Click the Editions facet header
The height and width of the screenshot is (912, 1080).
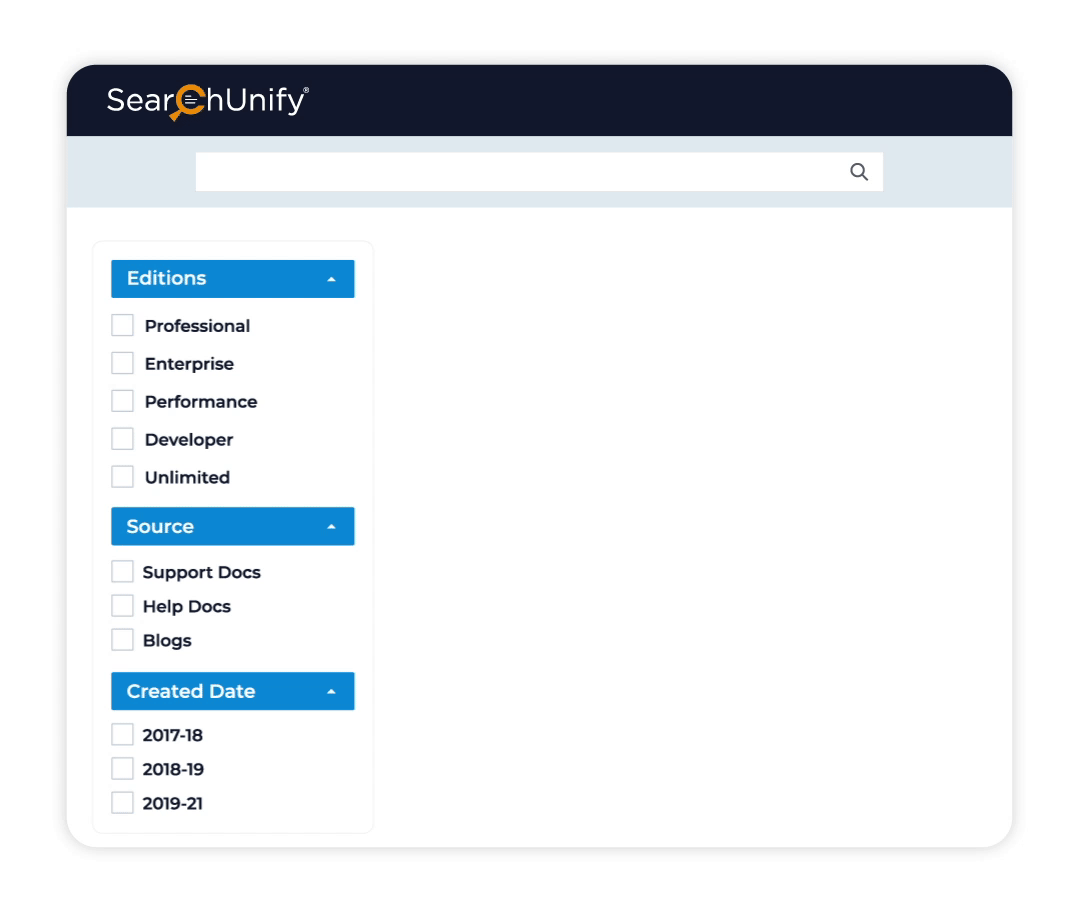tap(233, 279)
